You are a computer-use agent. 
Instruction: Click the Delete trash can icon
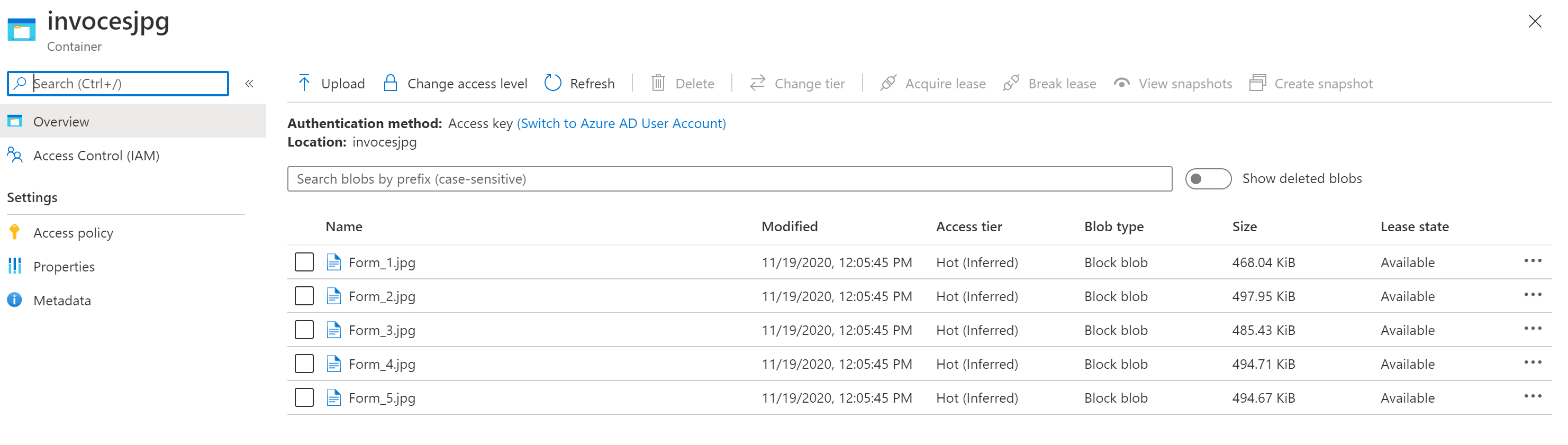coord(658,83)
